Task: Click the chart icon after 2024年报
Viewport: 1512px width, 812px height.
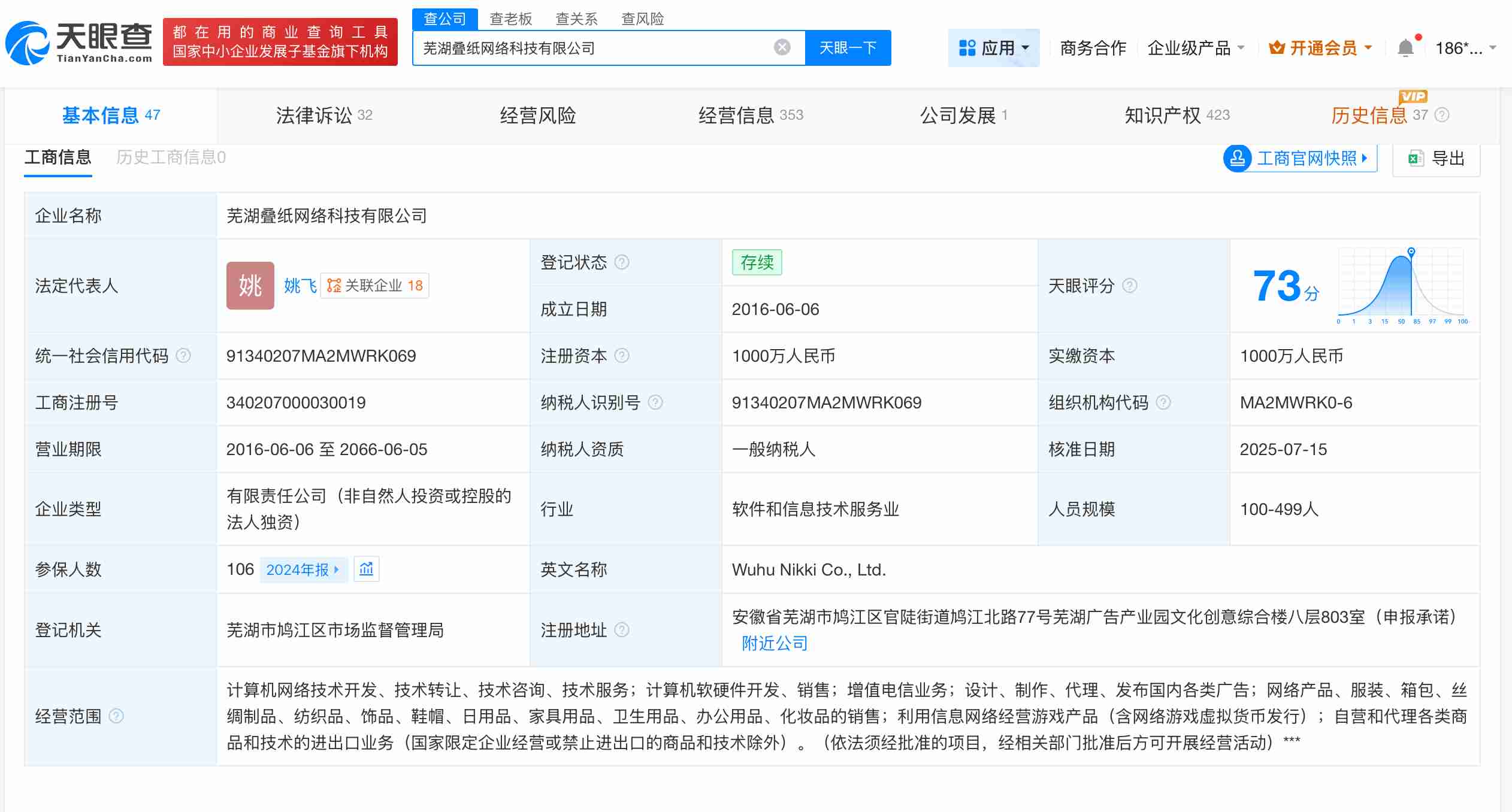Action: coord(366,569)
